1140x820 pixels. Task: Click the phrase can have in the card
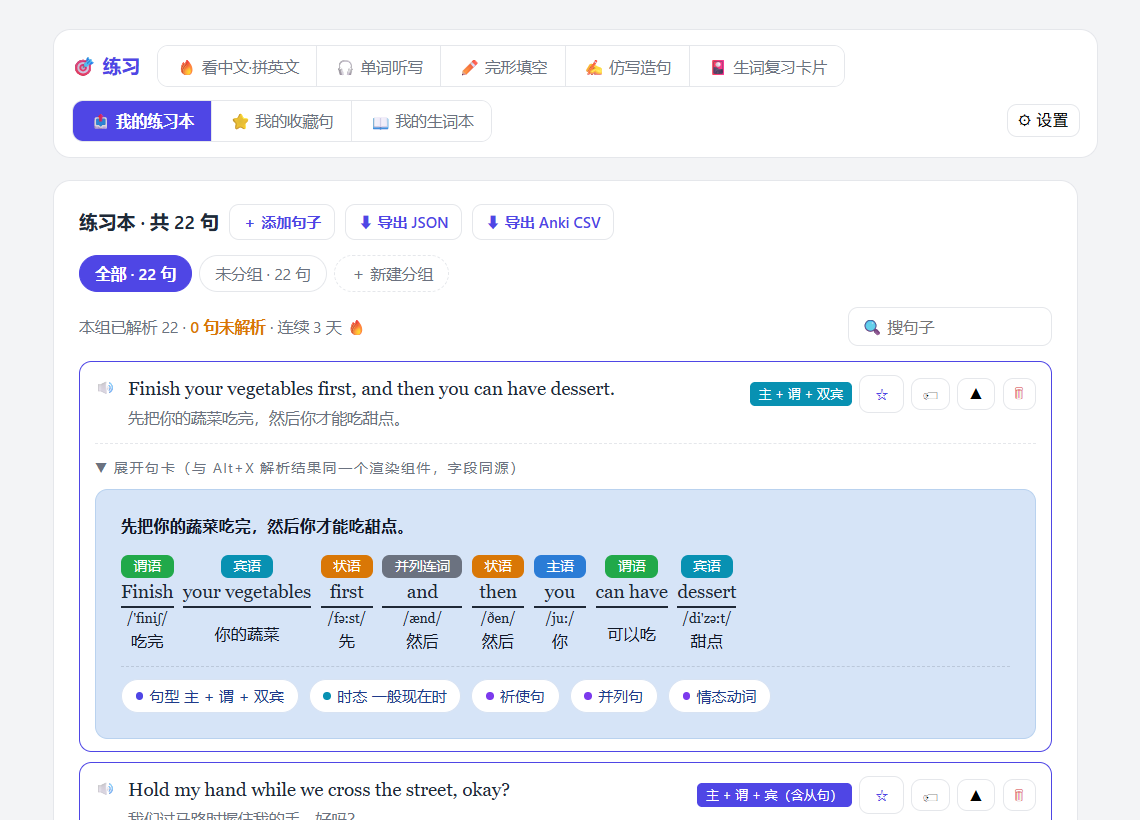tap(631, 592)
